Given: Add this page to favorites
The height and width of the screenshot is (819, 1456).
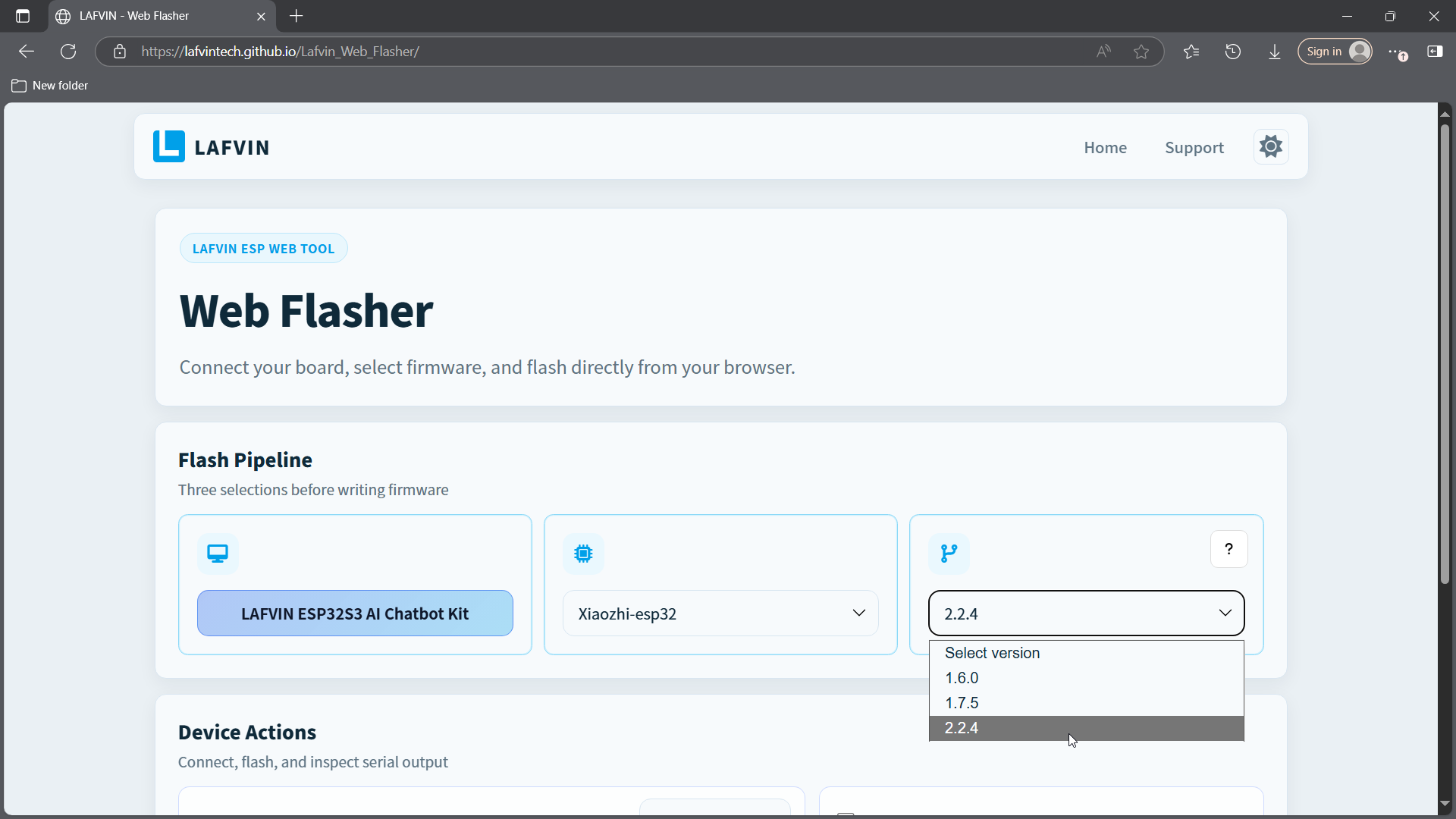Looking at the screenshot, I should click(1141, 52).
